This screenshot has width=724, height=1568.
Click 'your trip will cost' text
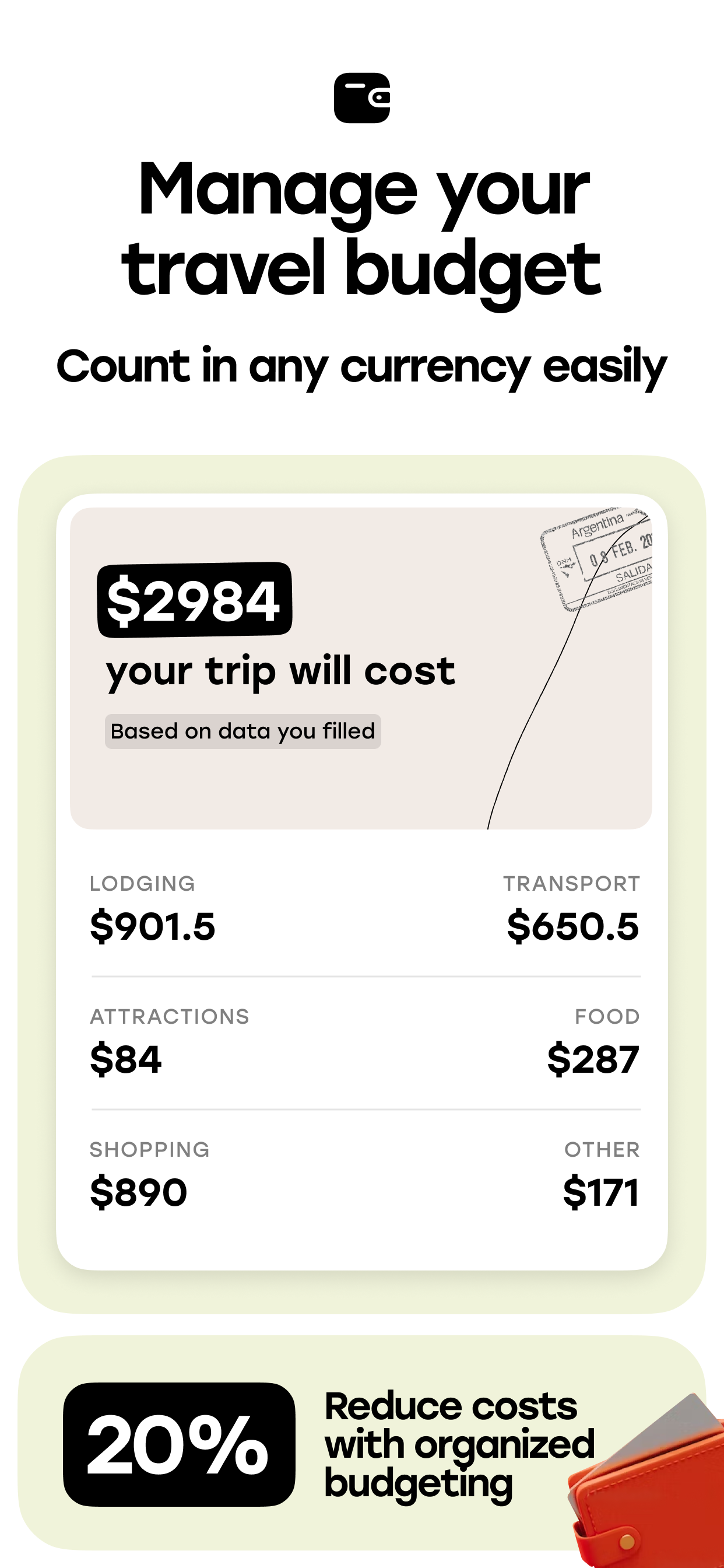coord(280,672)
